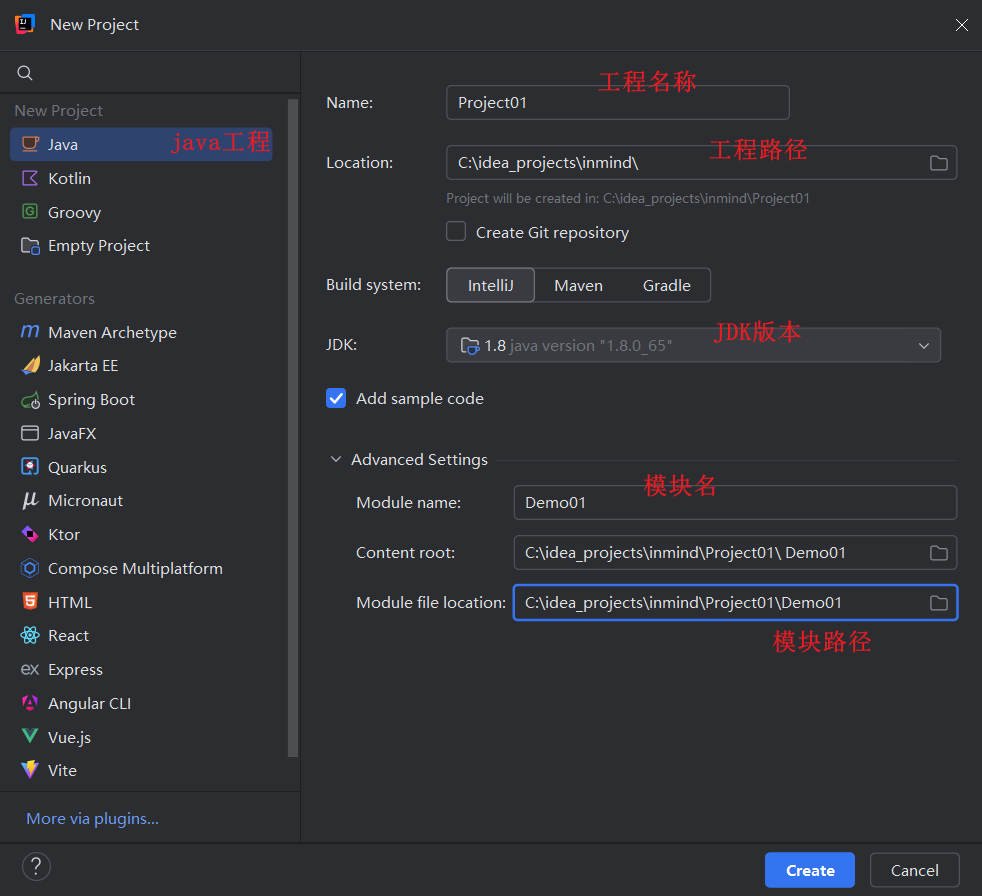The width and height of the screenshot is (982, 896).
Task: Choose Jakarta EE generator
Action: point(142,366)
